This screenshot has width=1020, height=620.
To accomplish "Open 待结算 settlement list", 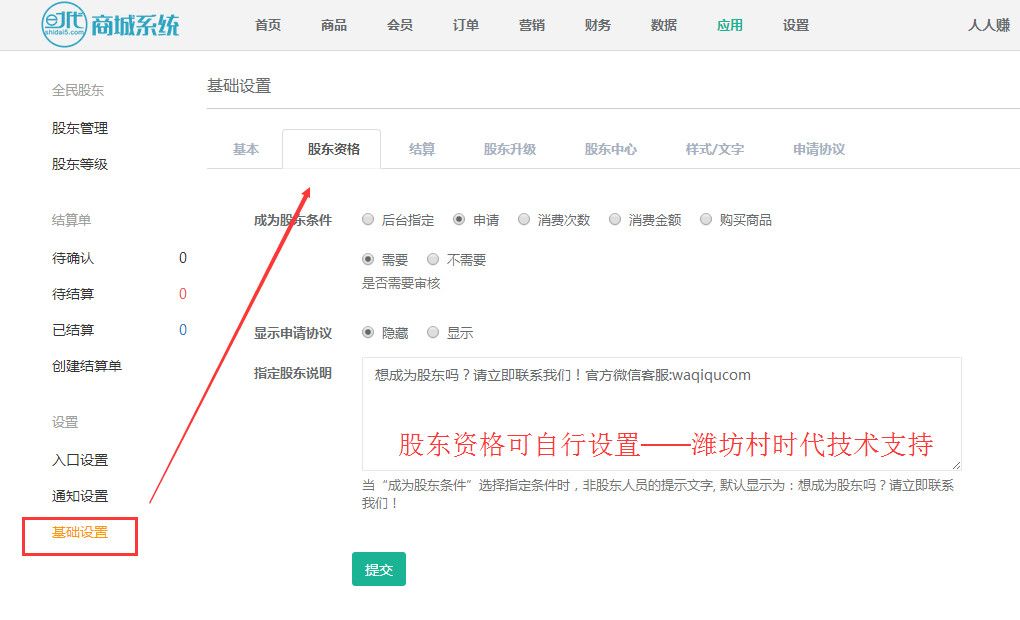I will click(x=73, y=294).
